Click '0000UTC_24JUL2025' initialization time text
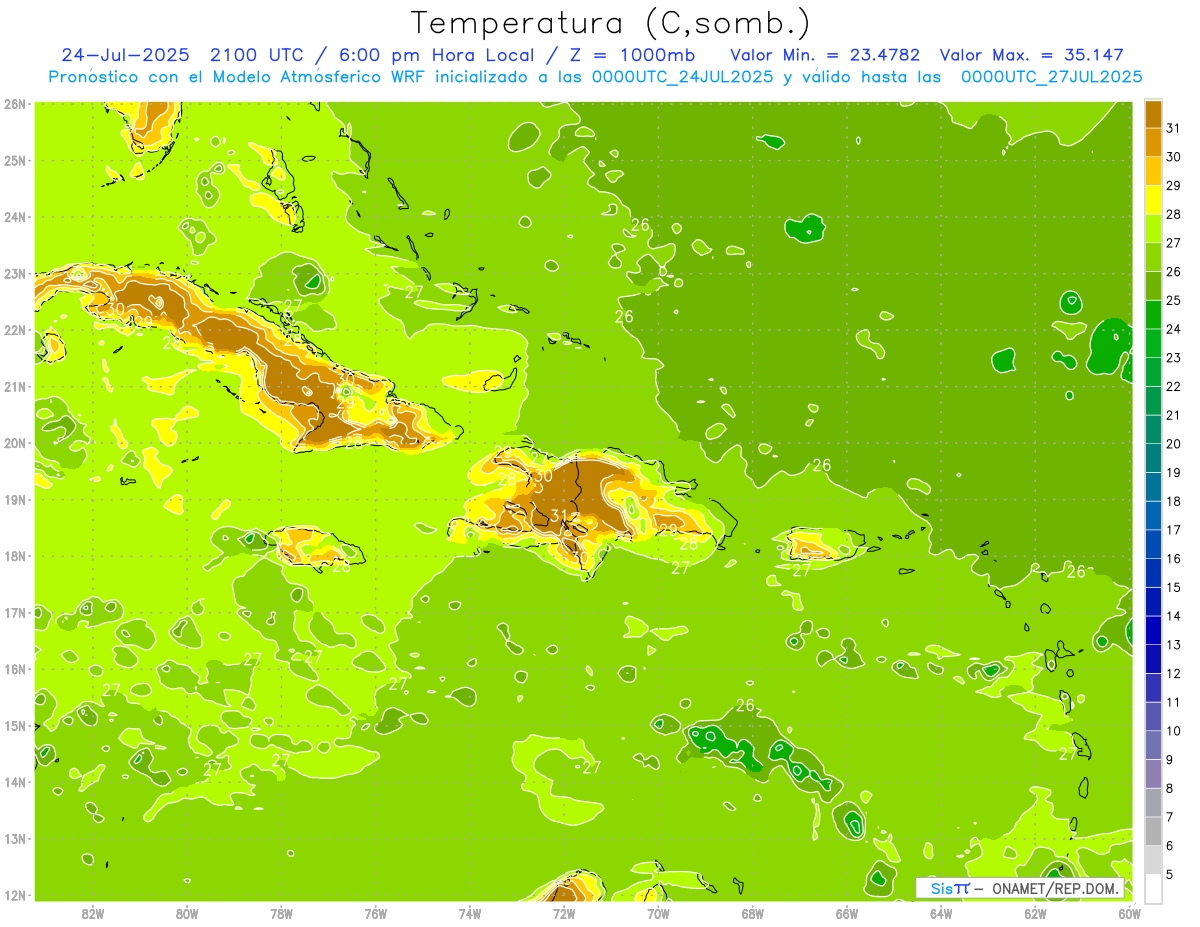 pos(683,77)
